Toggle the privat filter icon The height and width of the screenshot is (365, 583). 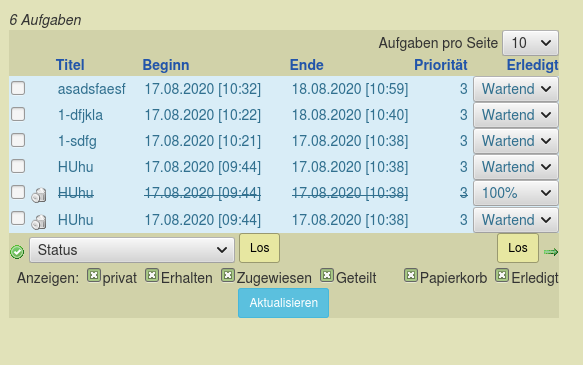[94, 276]
